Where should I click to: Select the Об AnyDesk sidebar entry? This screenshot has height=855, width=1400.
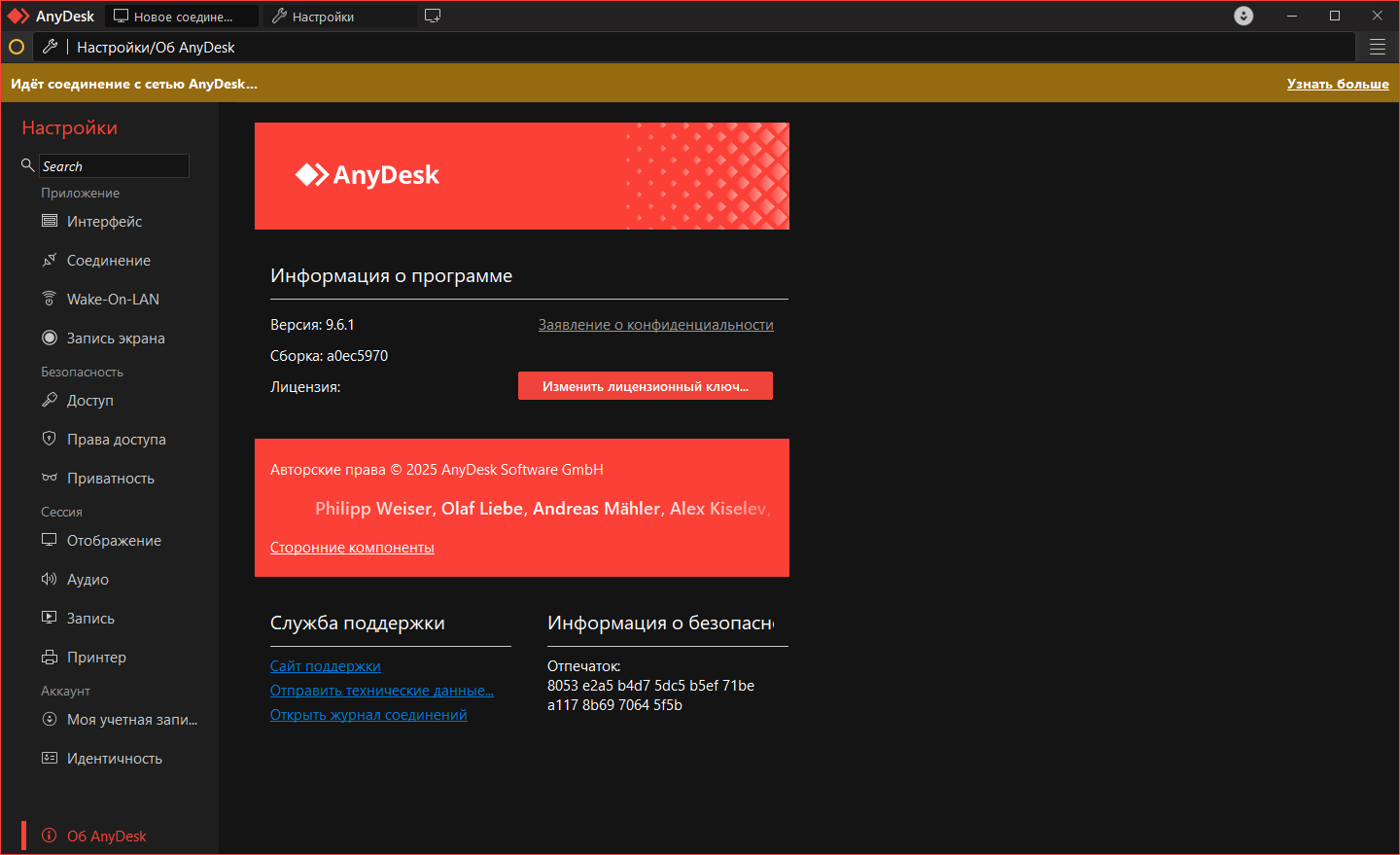pyautogui.click(x=106, y=837)
